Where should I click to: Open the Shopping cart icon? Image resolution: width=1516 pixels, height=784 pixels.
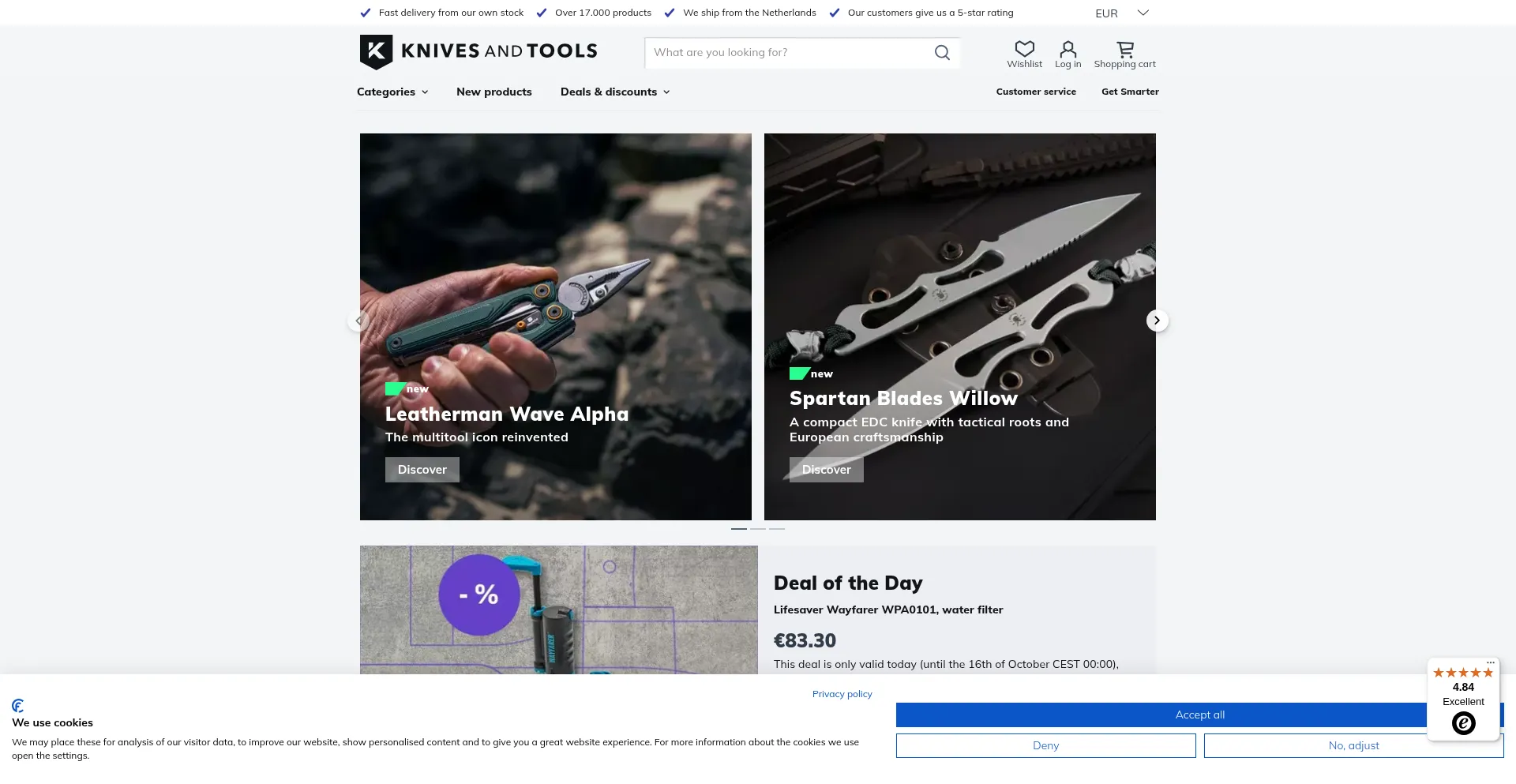1124,50
